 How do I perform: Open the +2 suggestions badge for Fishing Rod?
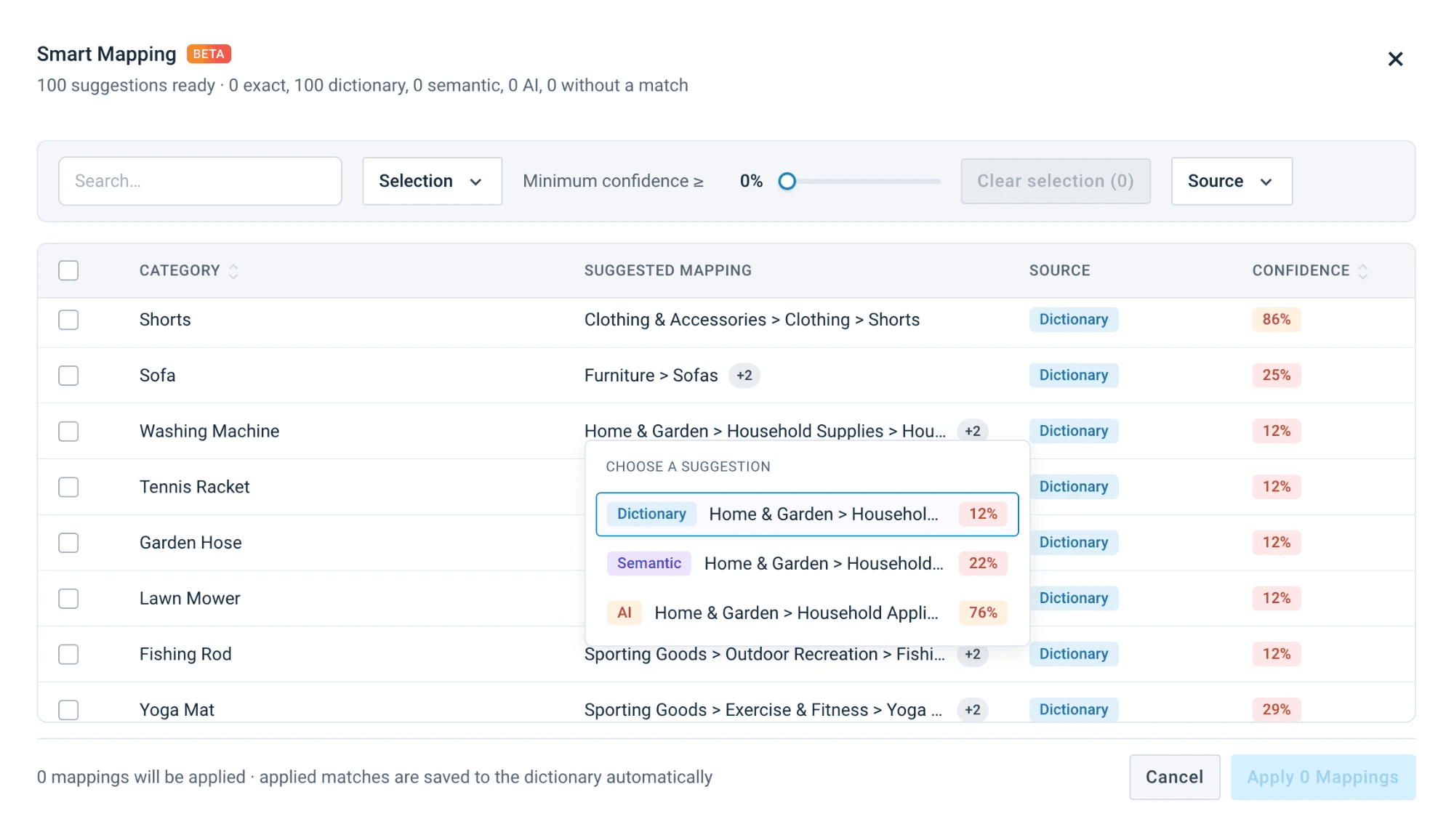(973, 654)
